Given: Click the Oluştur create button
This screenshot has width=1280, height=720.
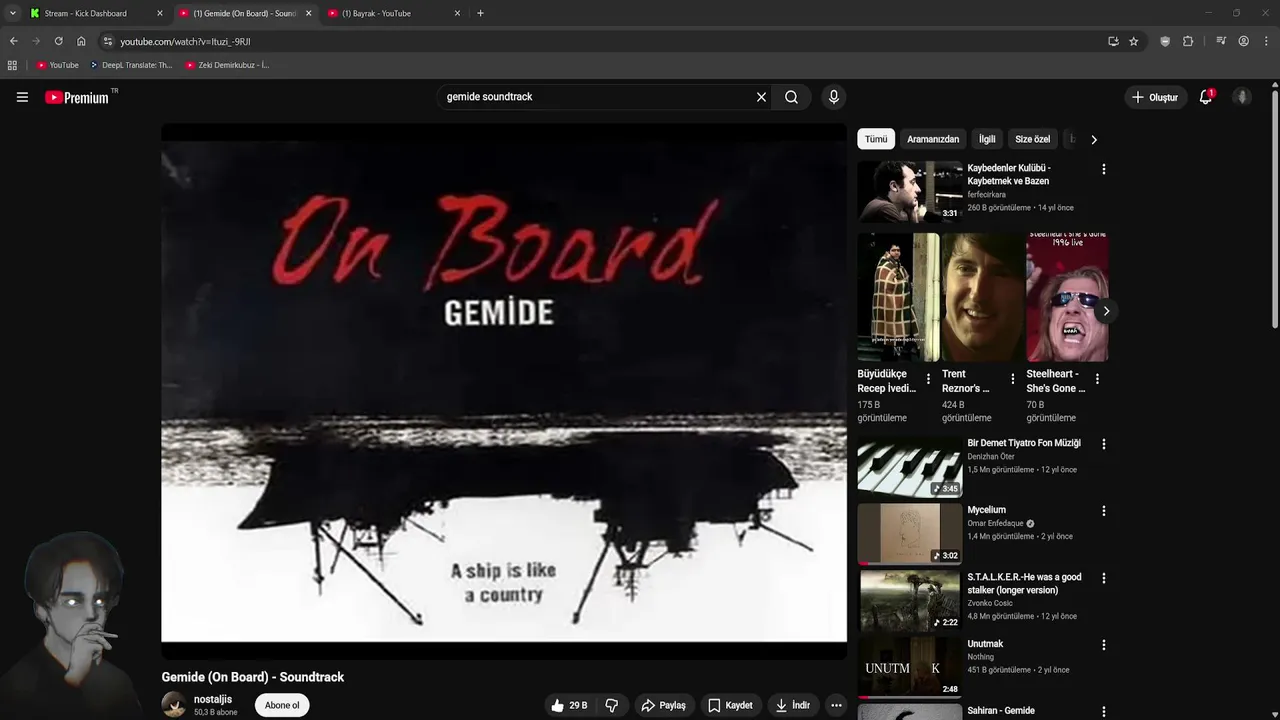Looking at the screenshot, I should (1155, 97).
